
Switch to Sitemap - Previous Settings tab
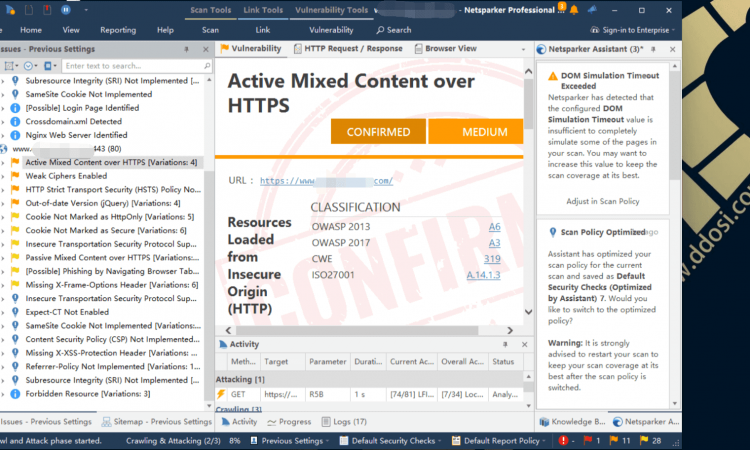(x=157, y=421)
